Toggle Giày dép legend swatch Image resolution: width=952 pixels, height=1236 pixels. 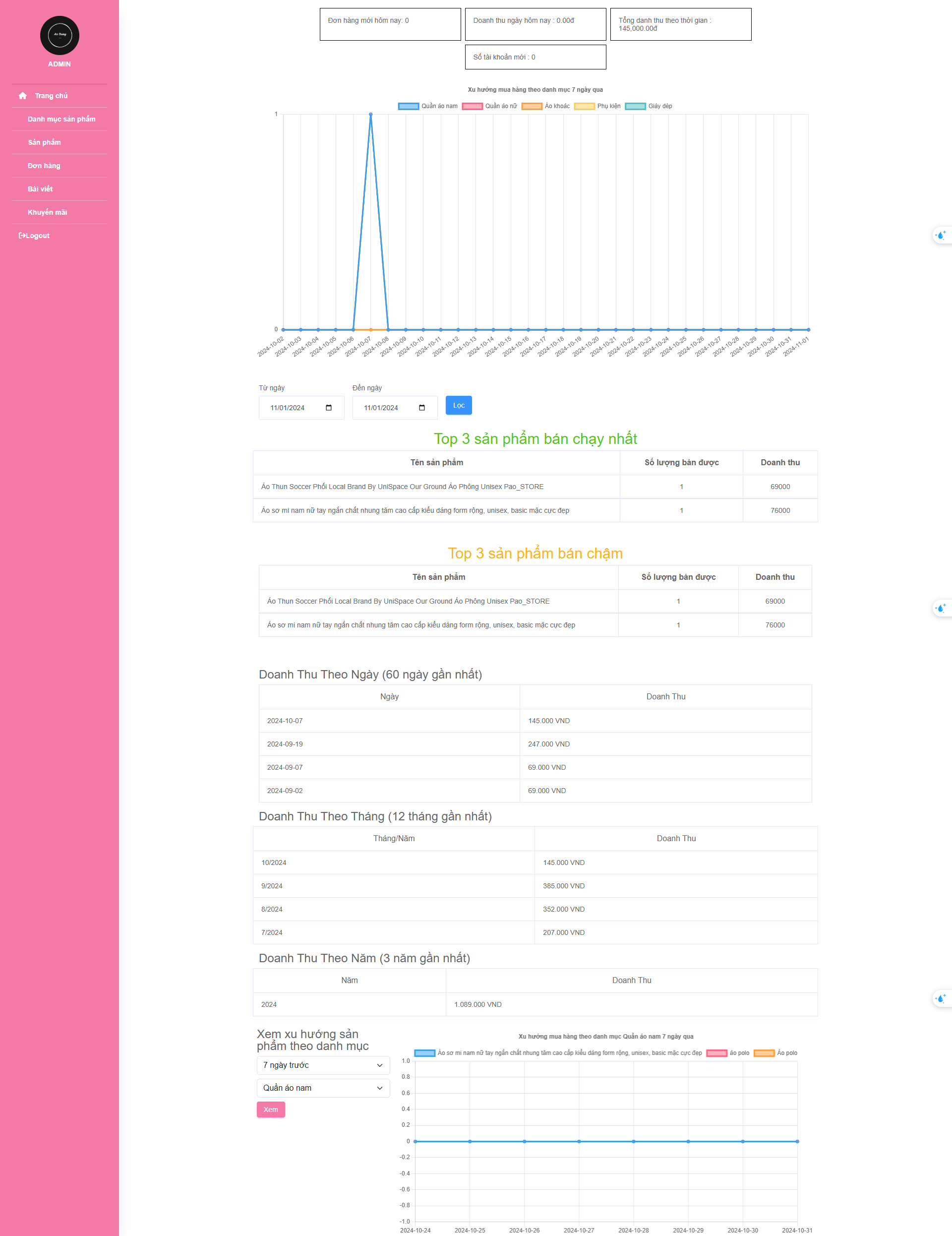pyautogui.click(x=635, y=106)
